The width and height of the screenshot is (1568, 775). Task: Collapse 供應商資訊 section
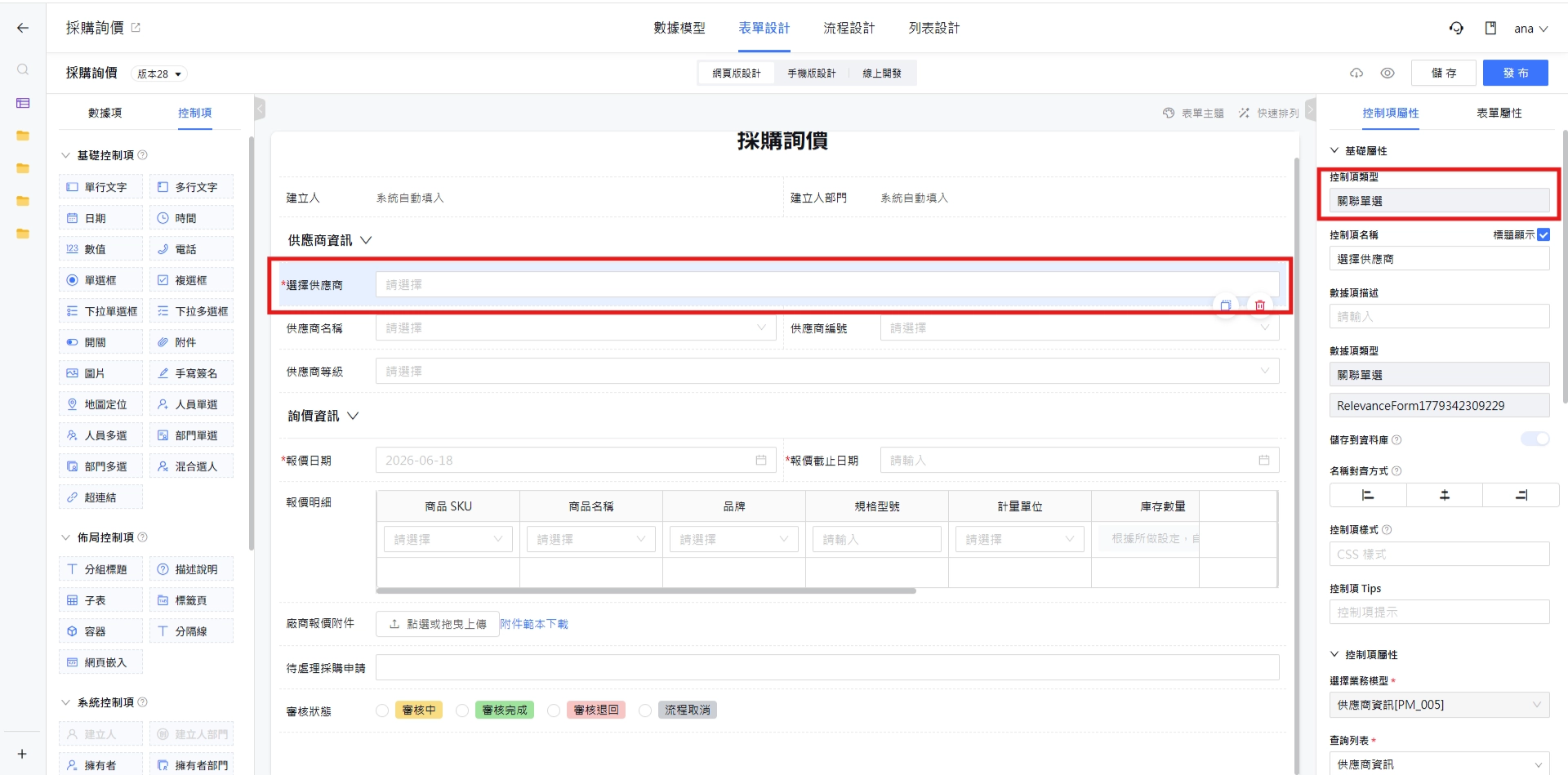click(x=366, y=240)
